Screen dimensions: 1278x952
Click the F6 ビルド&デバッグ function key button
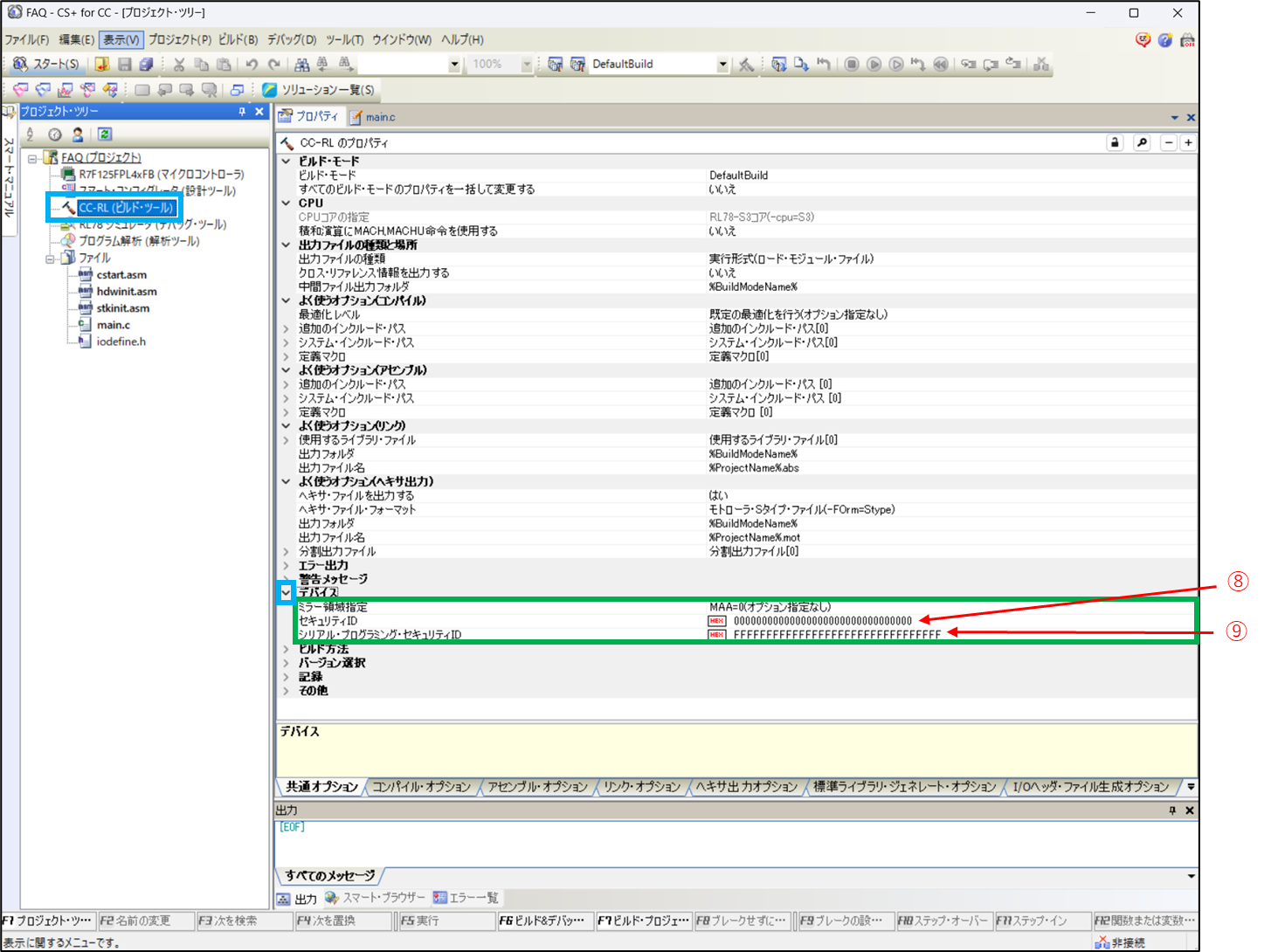[x=545, y=921]
